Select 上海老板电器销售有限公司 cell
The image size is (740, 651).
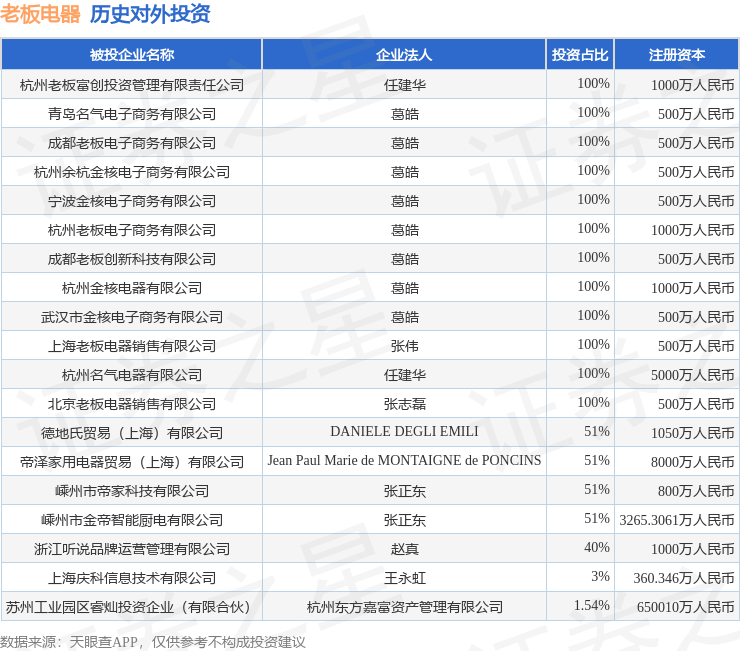pyautogui.click(x=132, y=346)
